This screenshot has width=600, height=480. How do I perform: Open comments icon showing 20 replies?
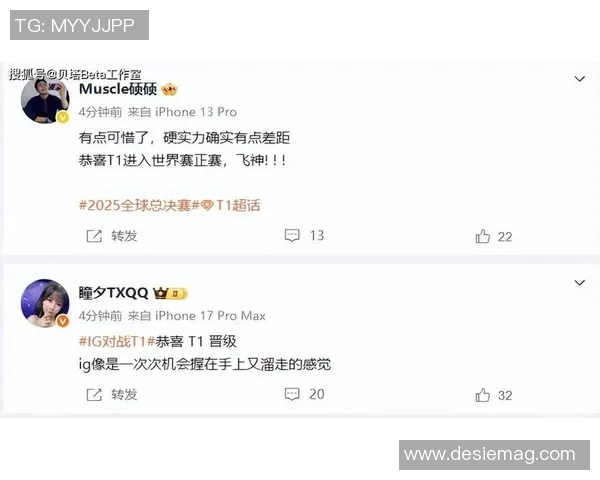(x=292, y=394)
